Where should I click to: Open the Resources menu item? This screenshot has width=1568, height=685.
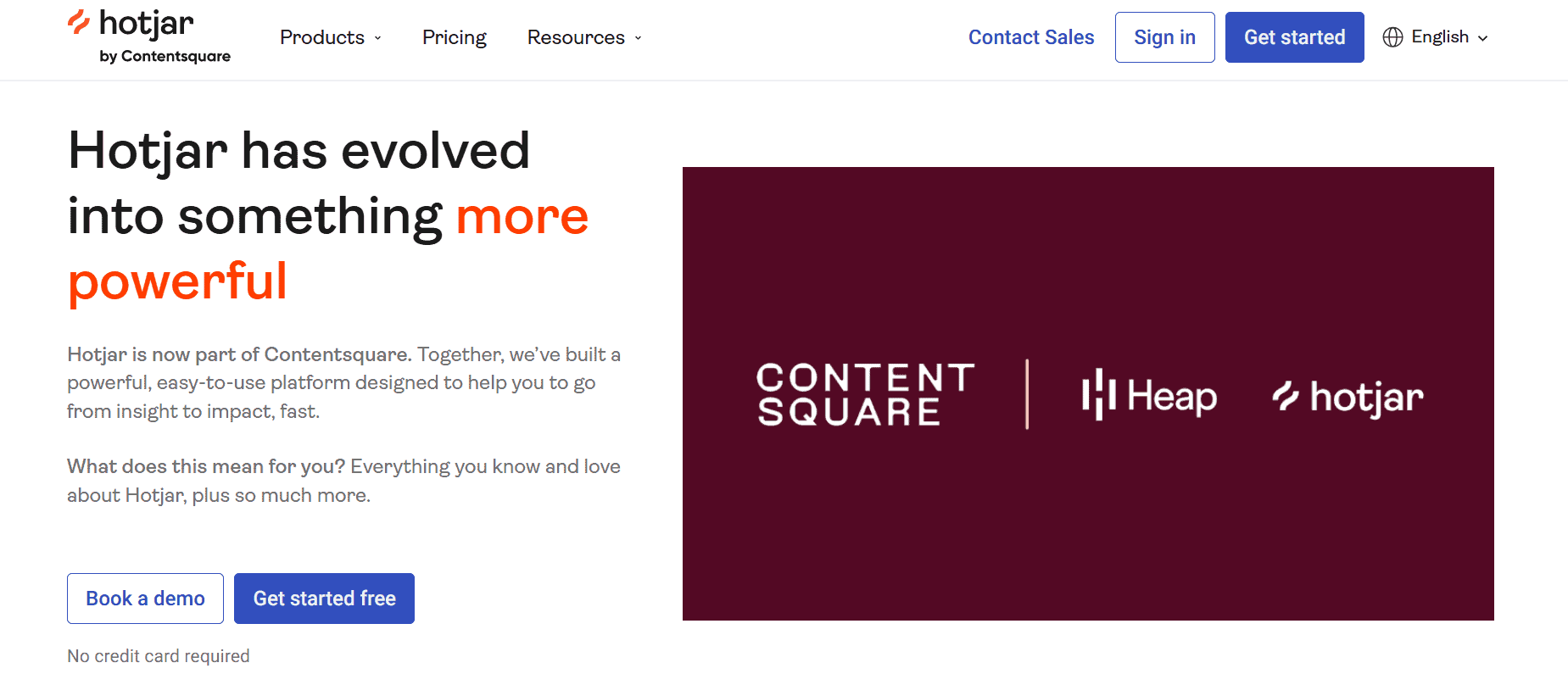[x=576, y=37]
